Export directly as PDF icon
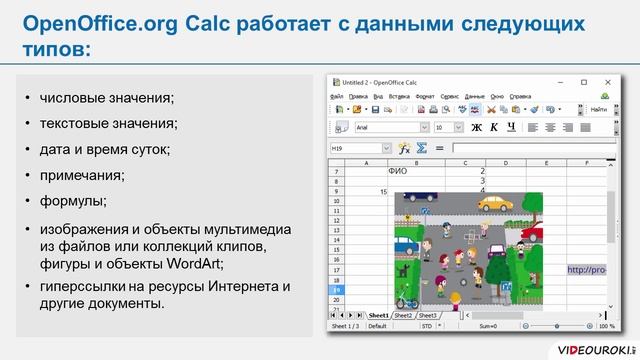640x360 pixels. (421, 109)
